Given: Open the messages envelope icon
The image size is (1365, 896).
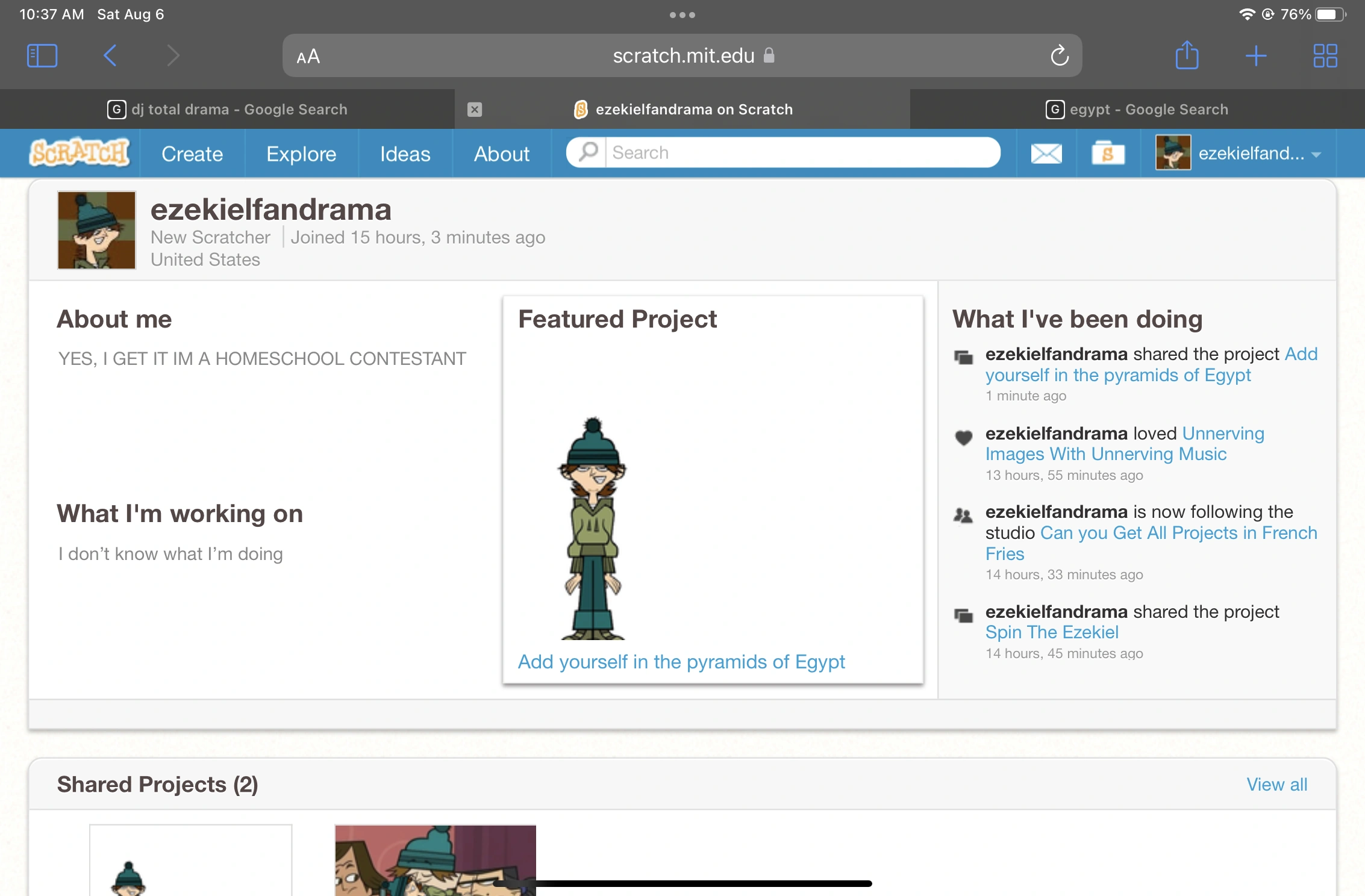Looking at the screenshot, I should click(x=1046, y=153).
